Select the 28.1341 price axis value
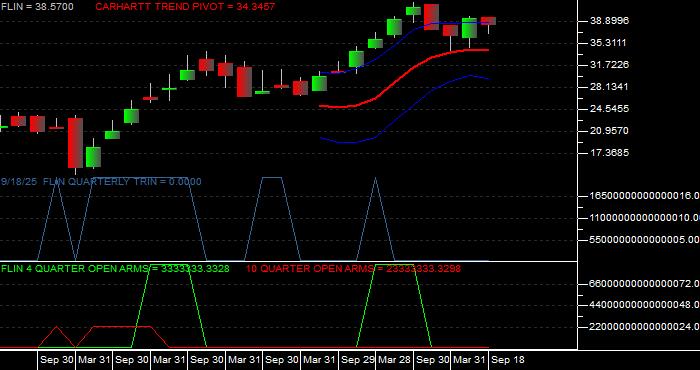Image resolution: width=700 pixels, height=370 pixels. (x=609, y=87)
